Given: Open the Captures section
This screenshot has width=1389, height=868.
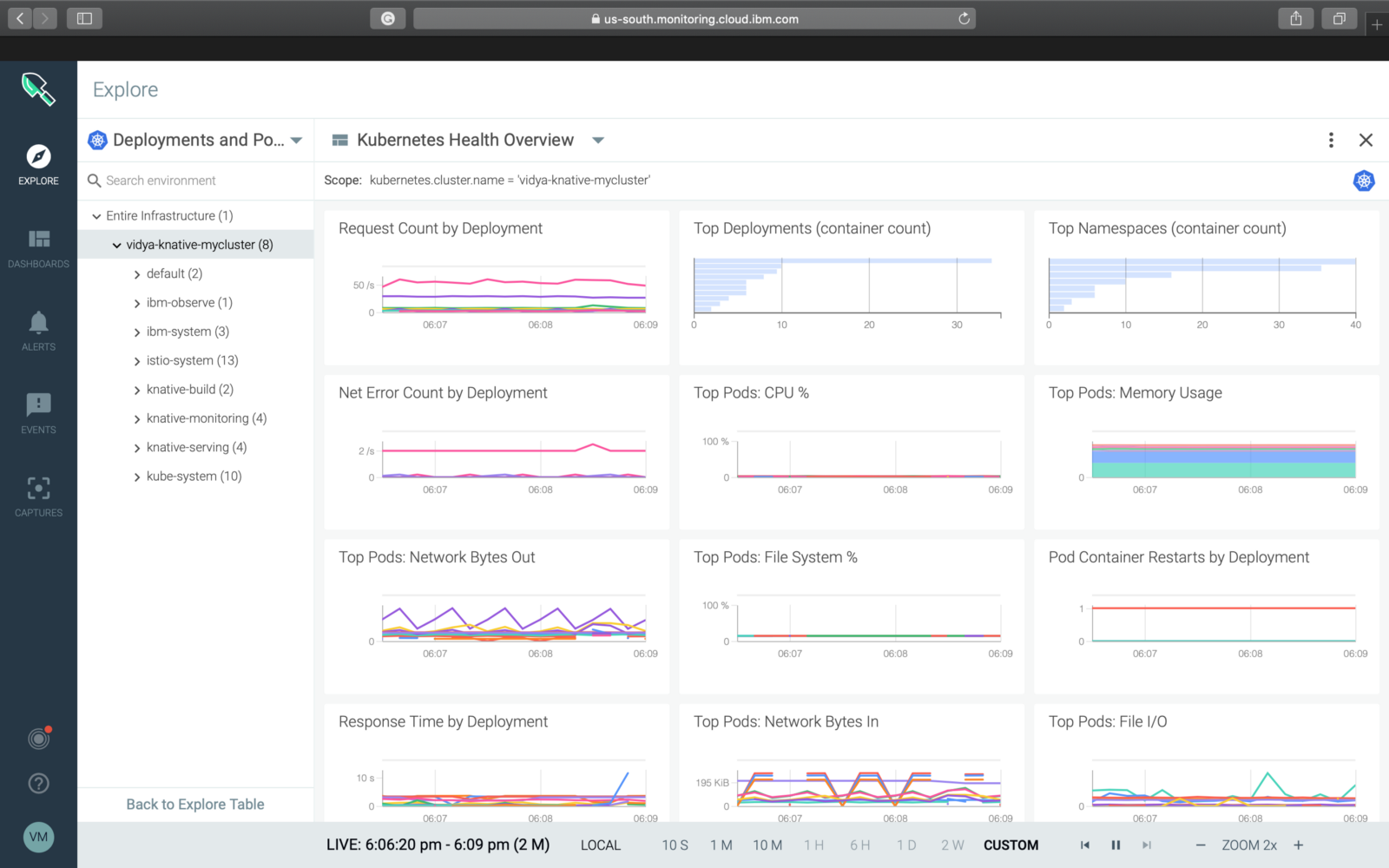Looking at the screenshot, I should click(x=38, y=496).
